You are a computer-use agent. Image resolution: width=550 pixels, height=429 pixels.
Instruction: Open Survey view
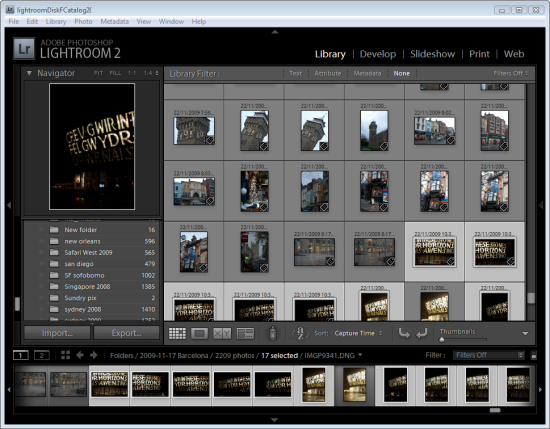pos(245,333)
